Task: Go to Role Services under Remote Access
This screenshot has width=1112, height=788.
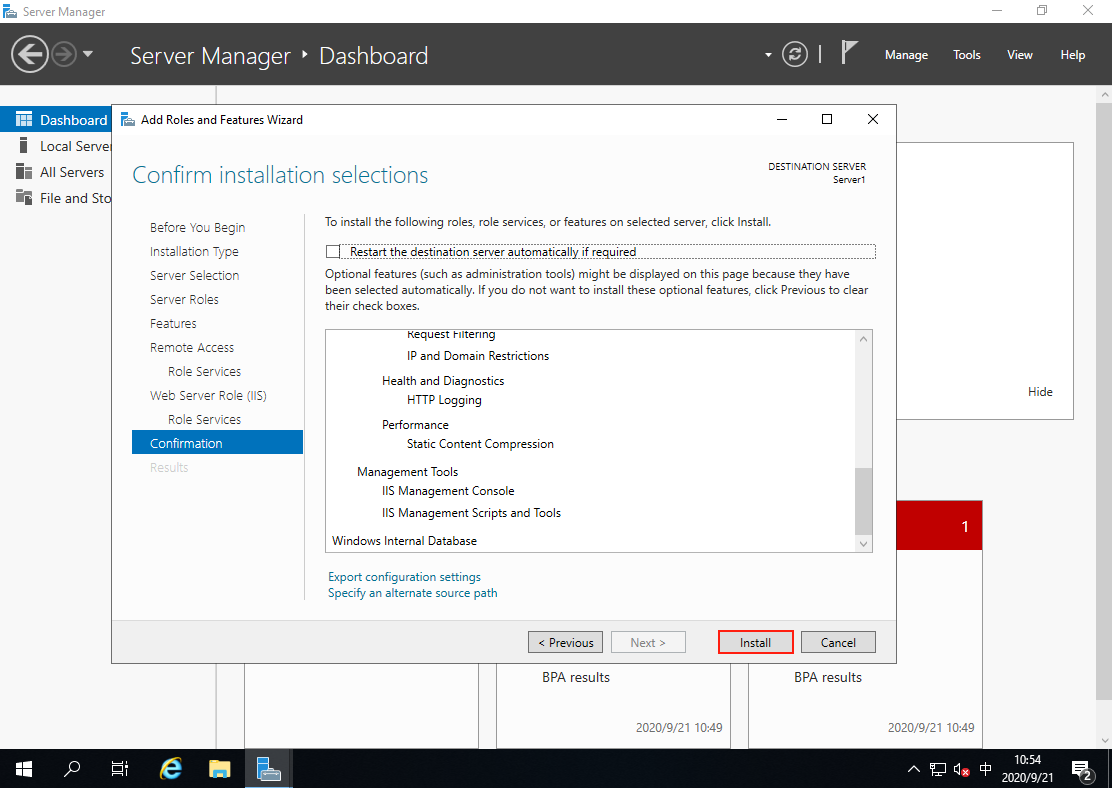Action: 204,372
